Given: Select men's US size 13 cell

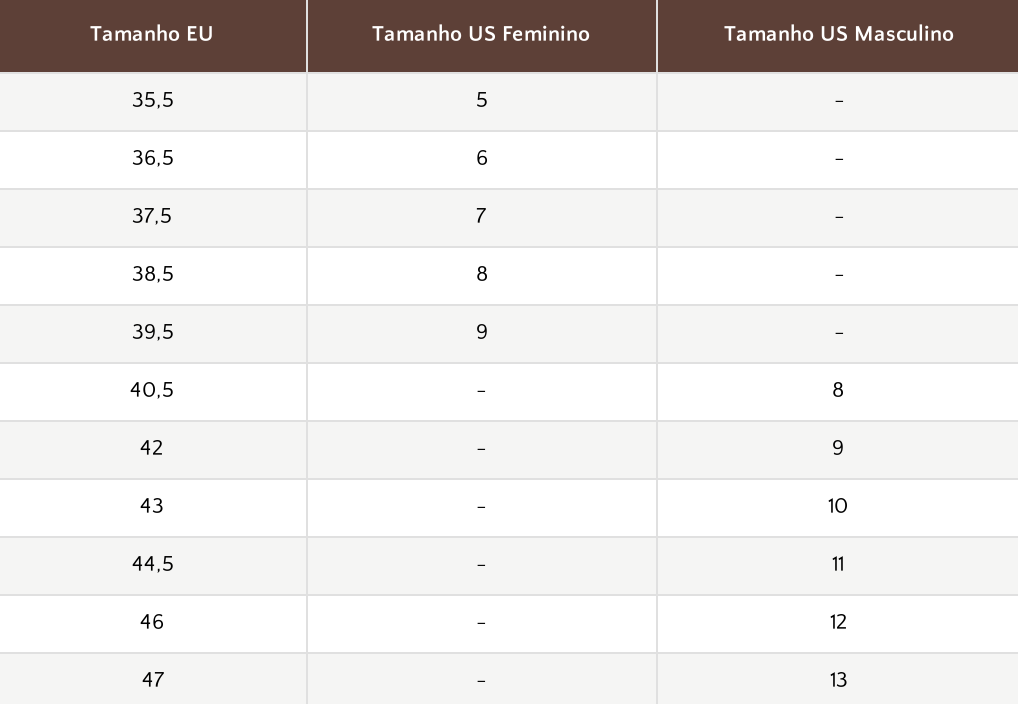Looking at the screenshot, I should click(x=838, y=679).
